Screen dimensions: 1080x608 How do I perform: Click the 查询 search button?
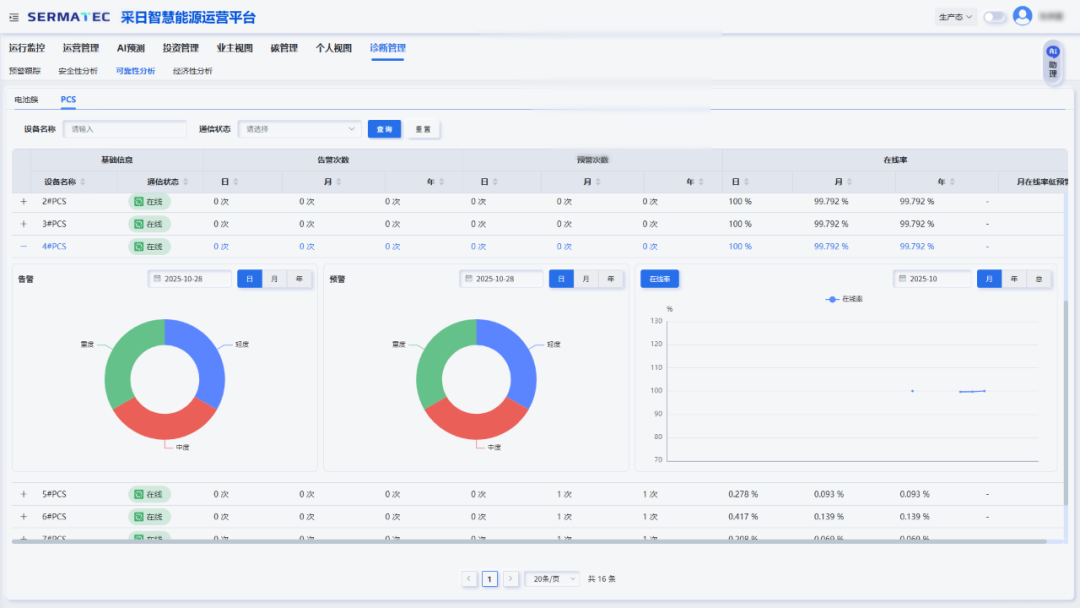tap(384, 129)
